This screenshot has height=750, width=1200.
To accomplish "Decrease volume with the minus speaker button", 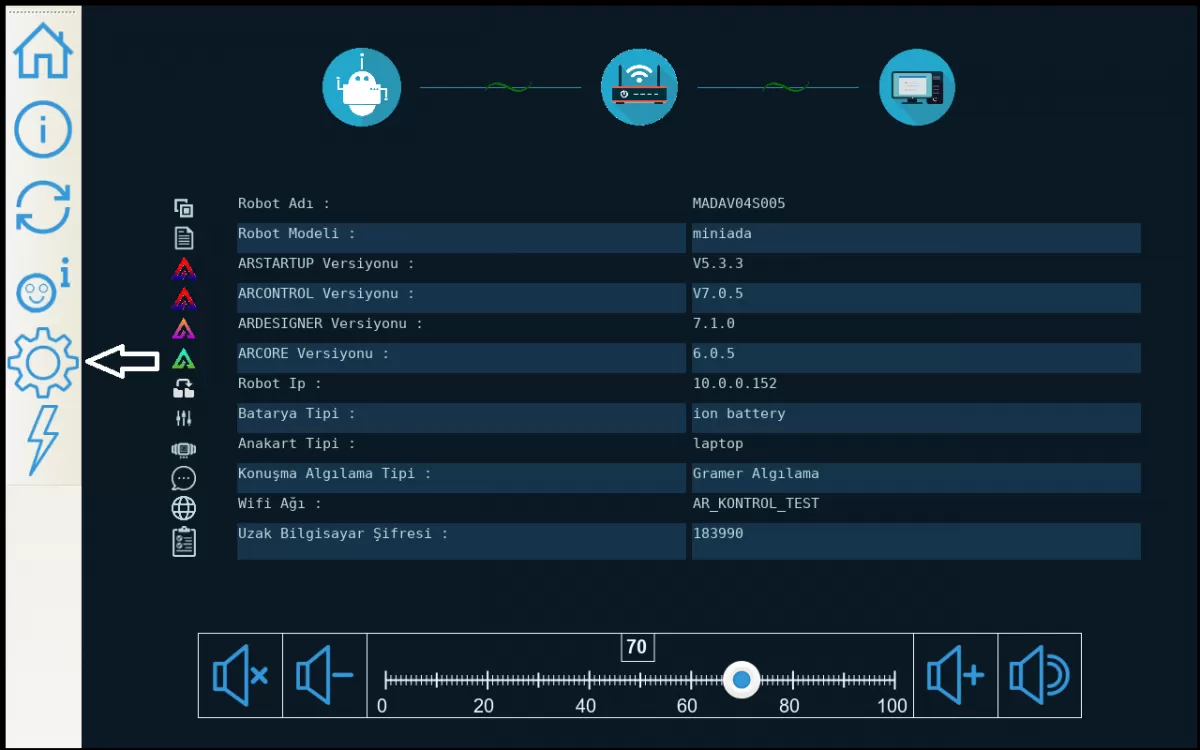I will (x=325, y=676).
